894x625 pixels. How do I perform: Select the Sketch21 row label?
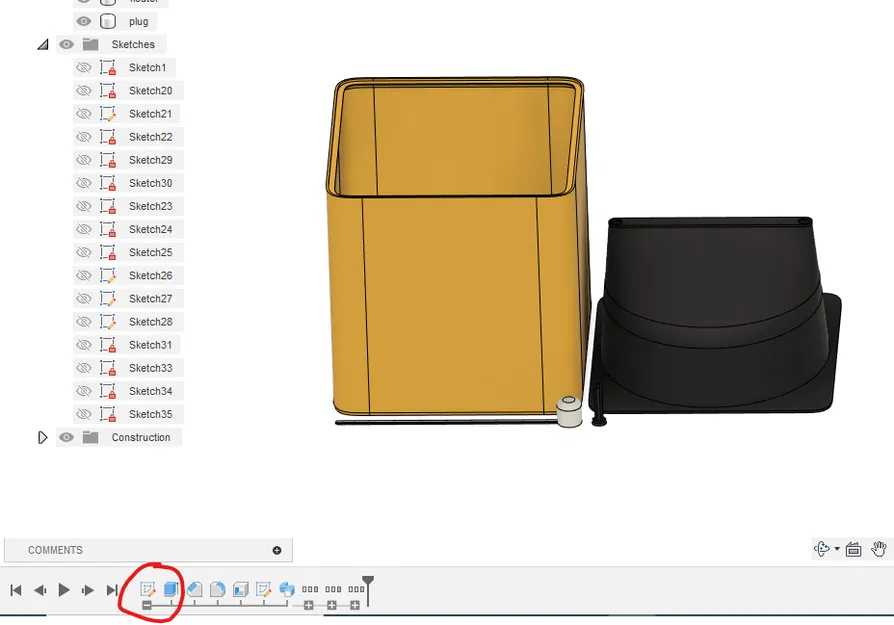tap(151, 114)
